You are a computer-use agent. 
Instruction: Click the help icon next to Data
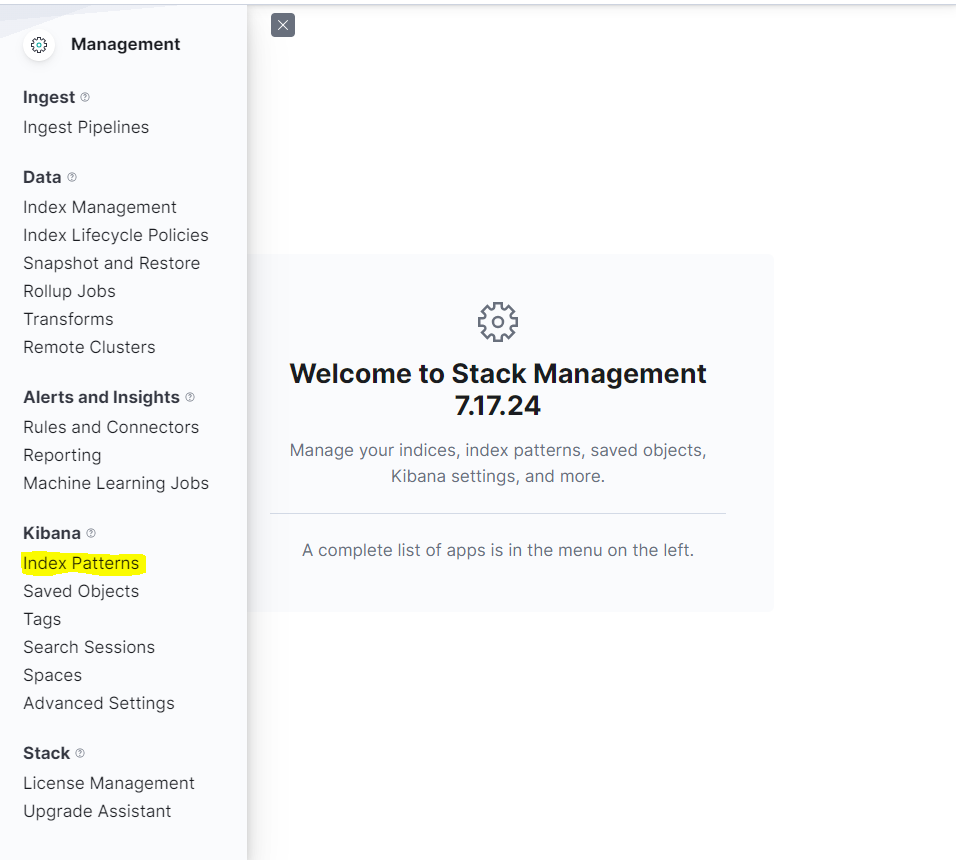point(72,177)
